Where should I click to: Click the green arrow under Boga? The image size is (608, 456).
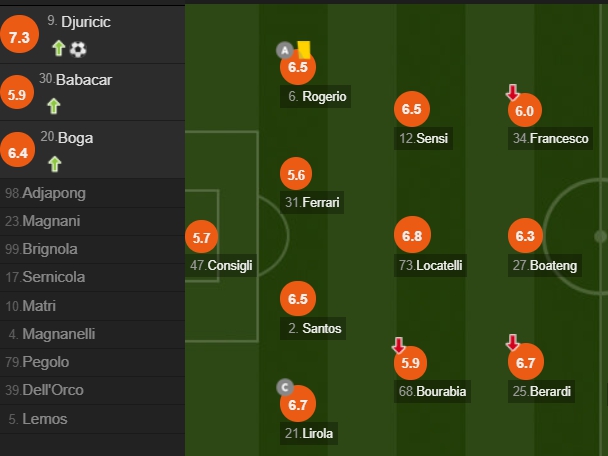(x=54, y=163)
